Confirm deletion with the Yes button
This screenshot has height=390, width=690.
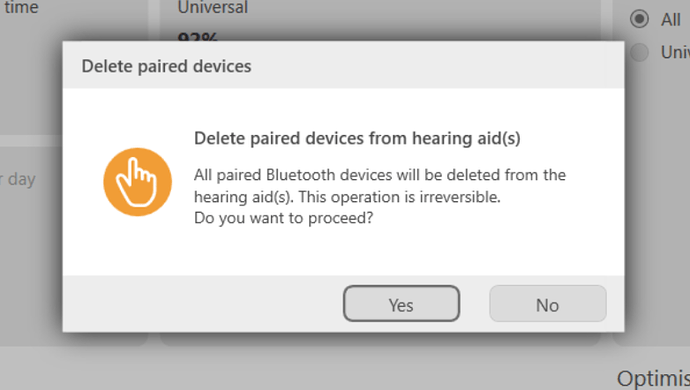pyautogui.click(x=401, y=304)
